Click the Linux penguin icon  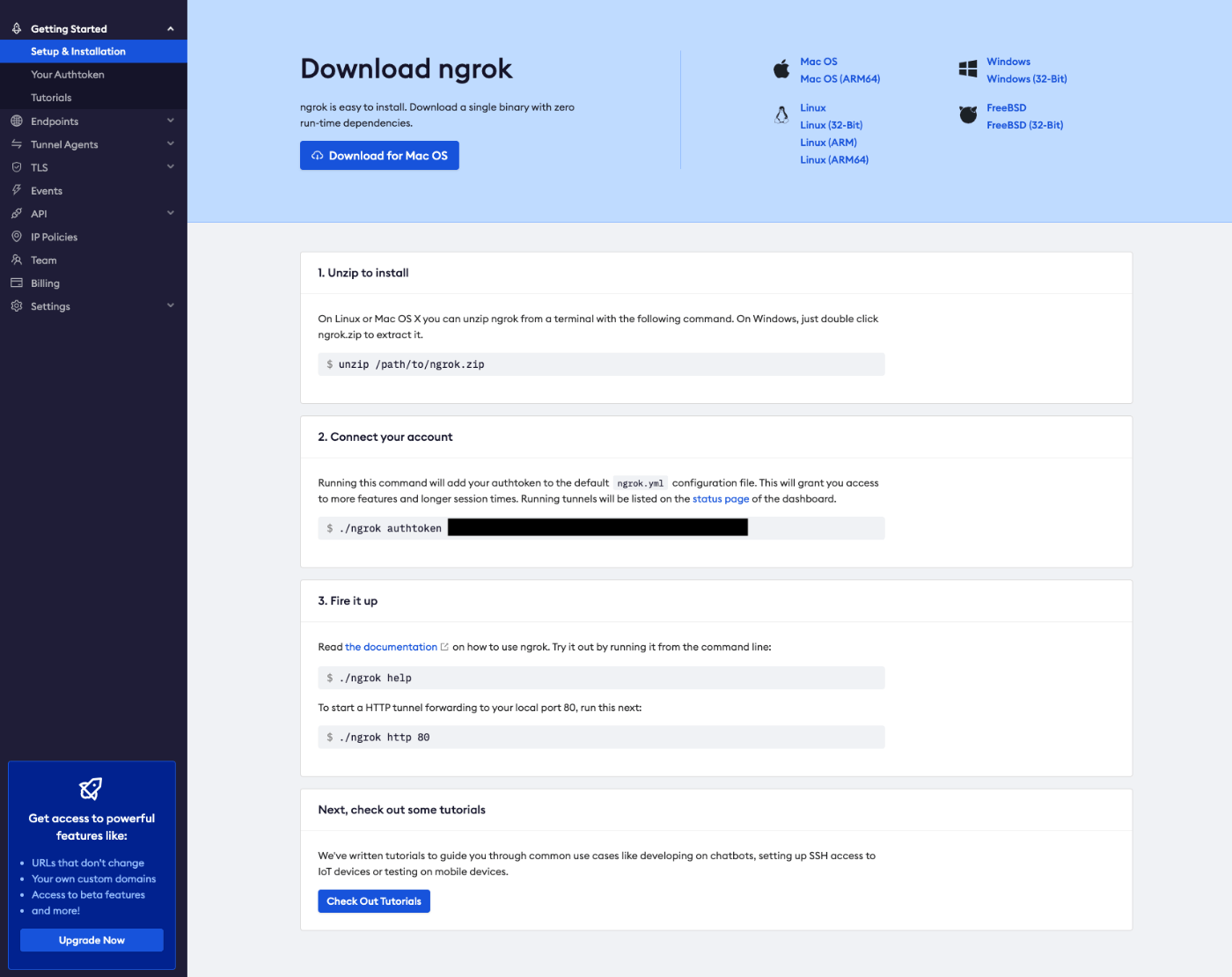(781, 114)
